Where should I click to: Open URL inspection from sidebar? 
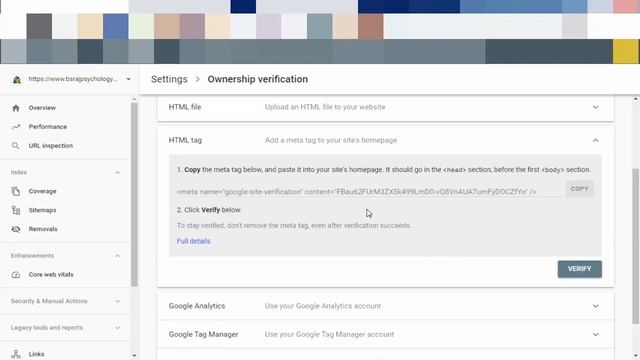click(x=51, y=146)
